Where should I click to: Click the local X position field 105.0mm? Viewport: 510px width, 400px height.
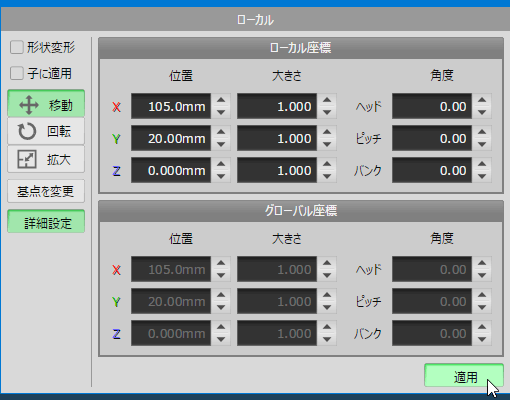coord(171,106)
